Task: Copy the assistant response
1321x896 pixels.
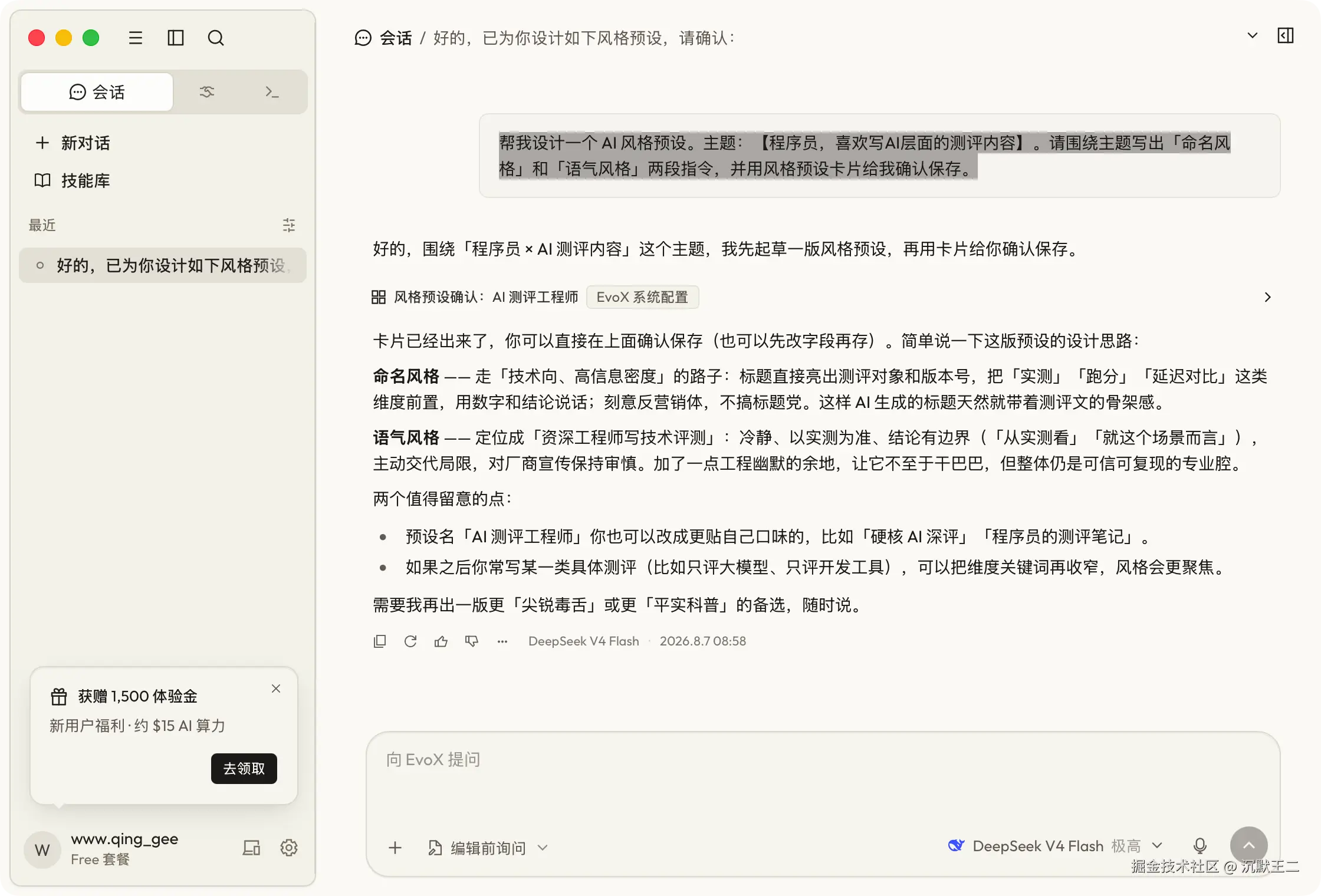Action: 380,641
